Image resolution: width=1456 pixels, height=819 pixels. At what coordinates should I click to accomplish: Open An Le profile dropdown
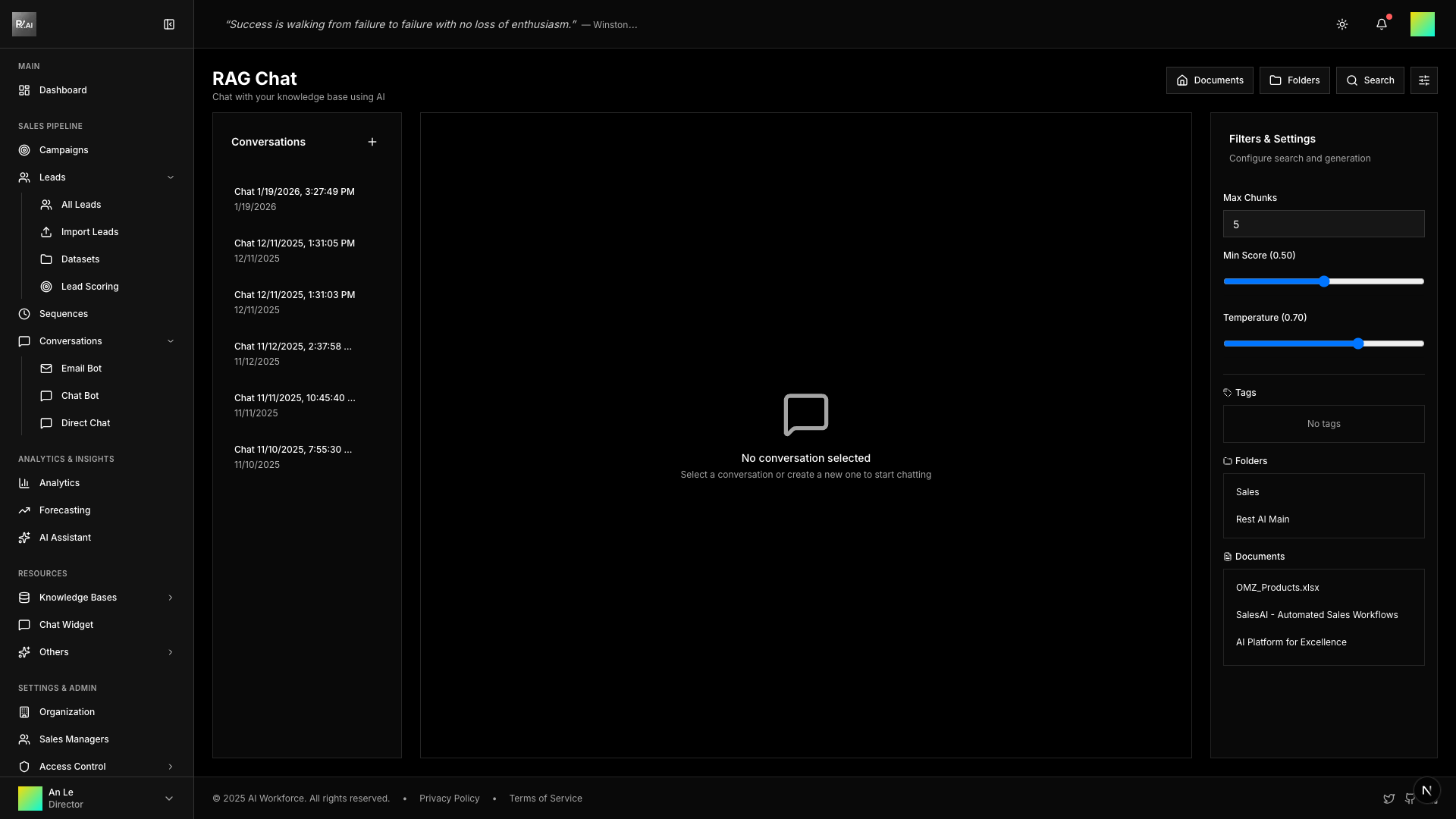point(168,799)
